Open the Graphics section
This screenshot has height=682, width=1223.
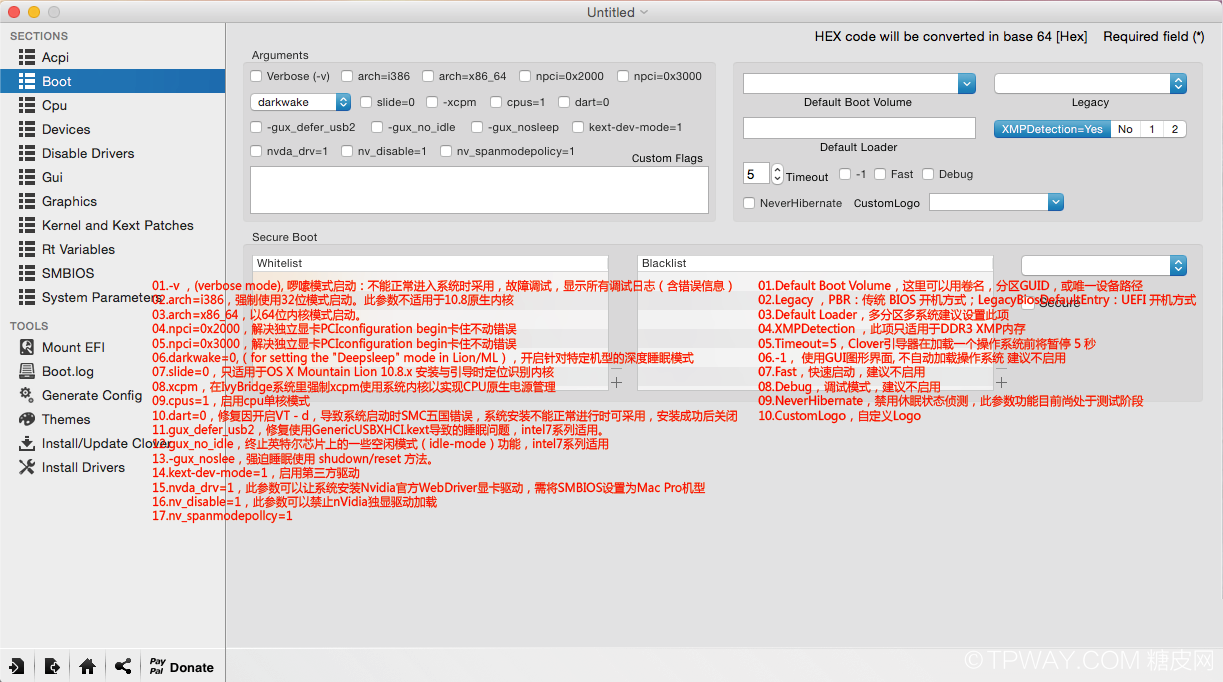112,201
